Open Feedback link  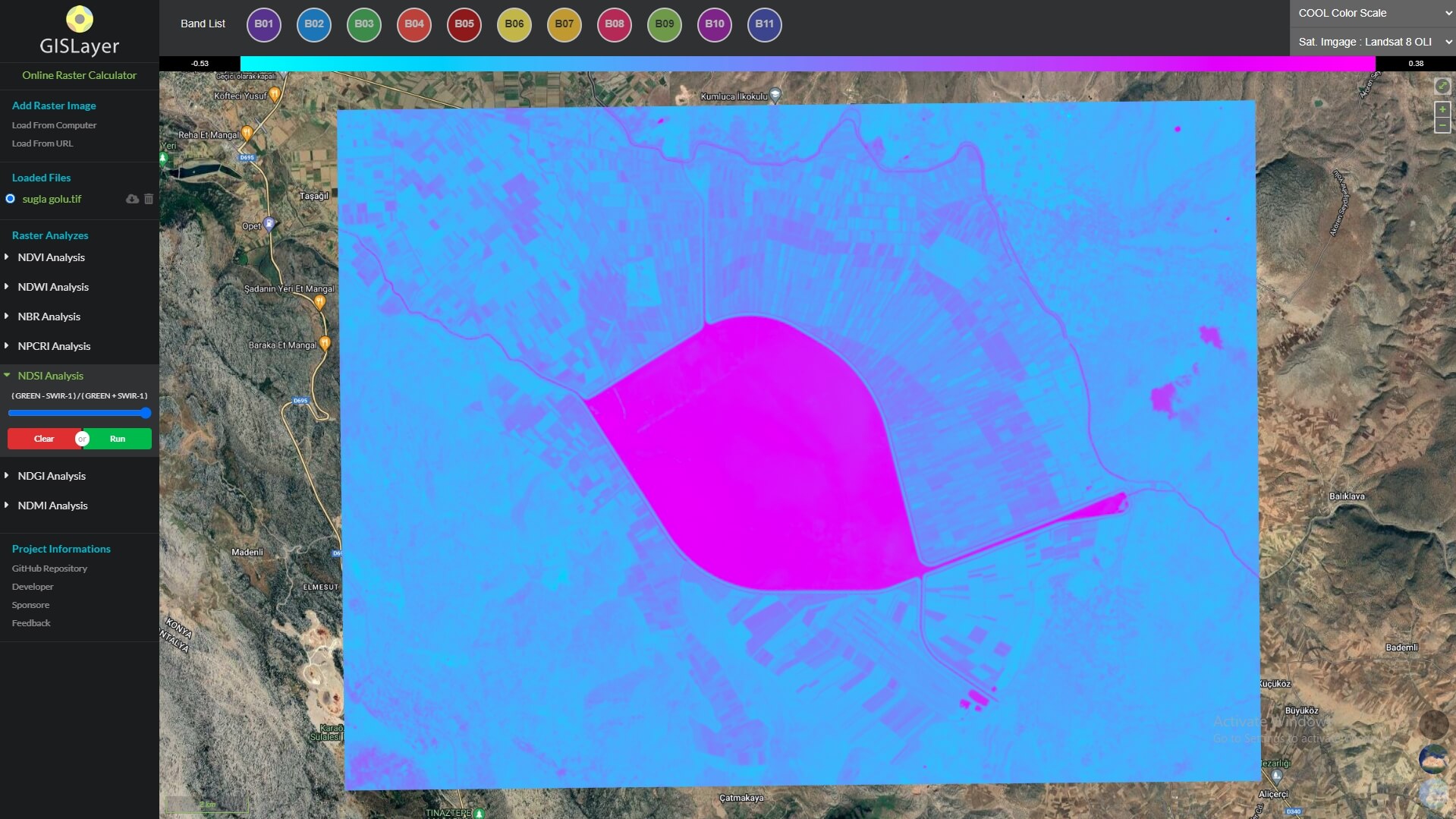(31, 623)
